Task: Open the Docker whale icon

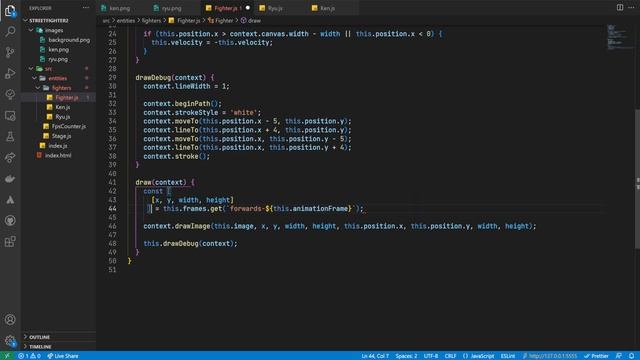Action: (10, 179)
